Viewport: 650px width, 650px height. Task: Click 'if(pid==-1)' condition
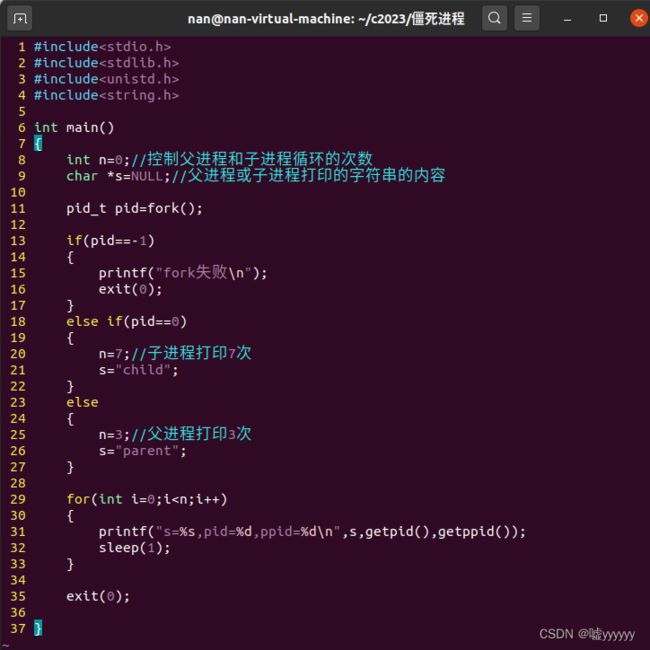(x=110, y=240)
